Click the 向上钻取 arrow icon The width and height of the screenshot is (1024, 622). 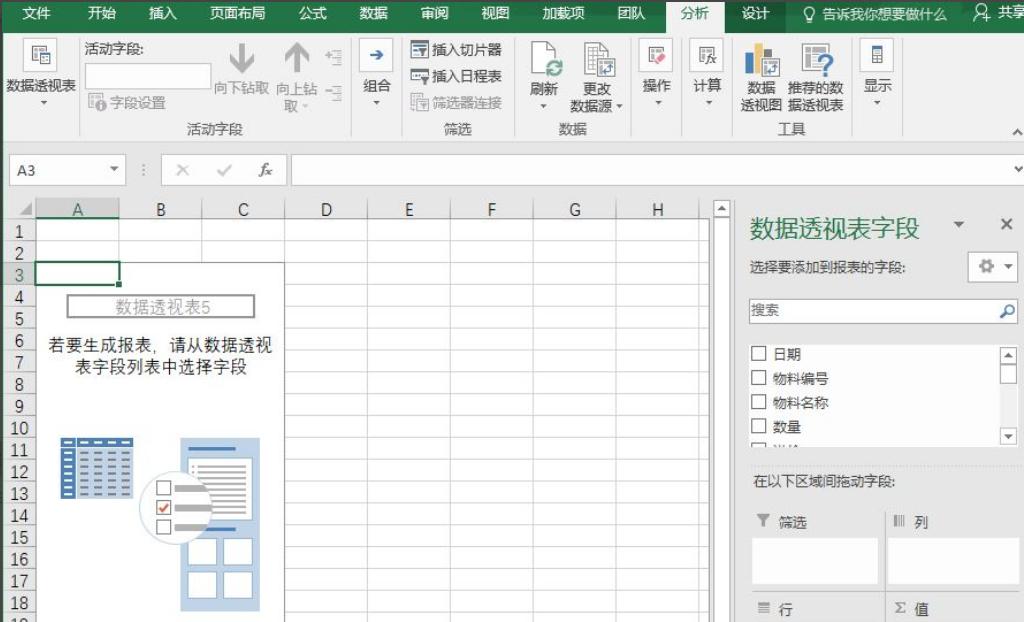tap(296, 59)
